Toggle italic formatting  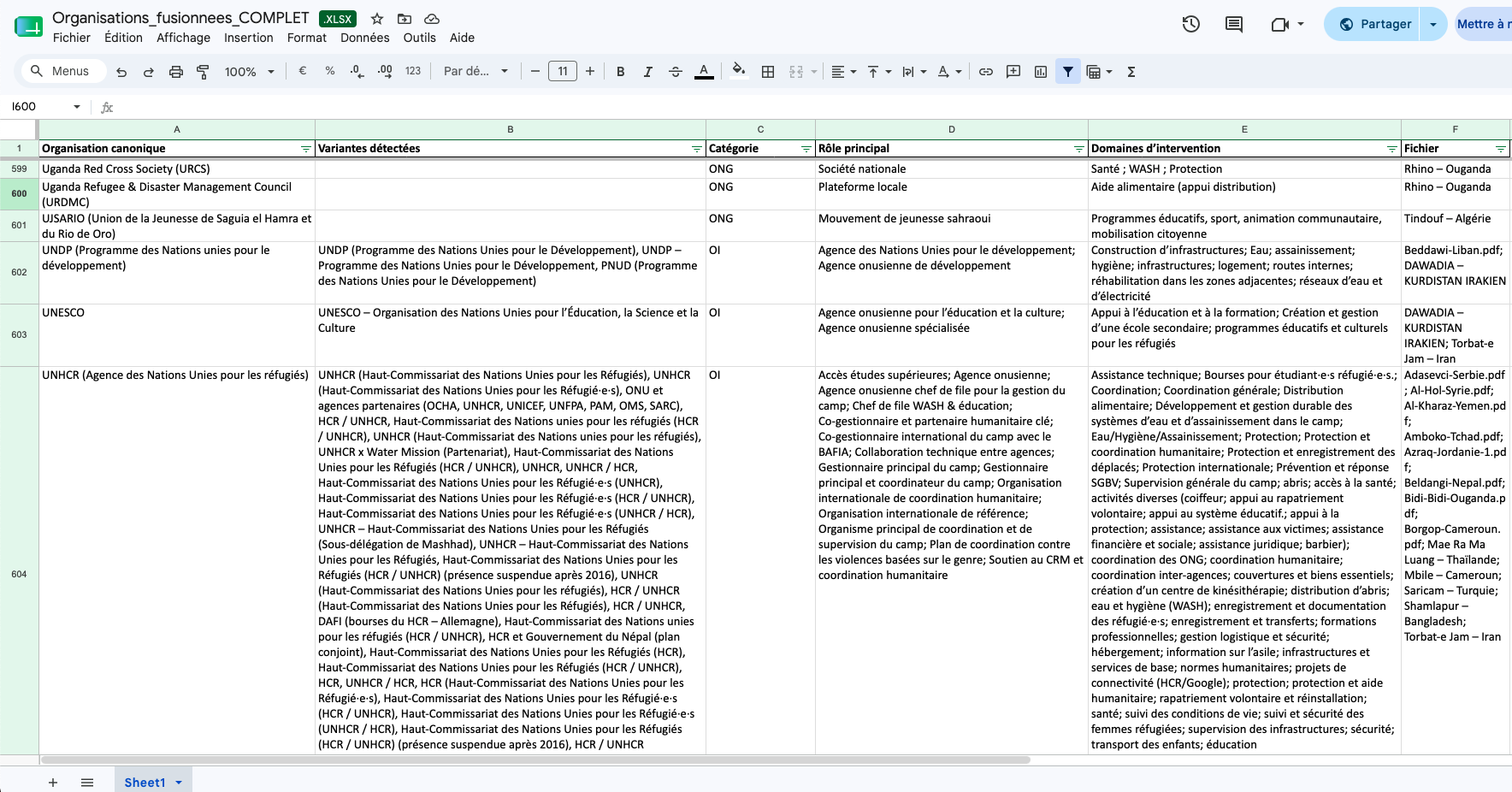click(648, 72)
